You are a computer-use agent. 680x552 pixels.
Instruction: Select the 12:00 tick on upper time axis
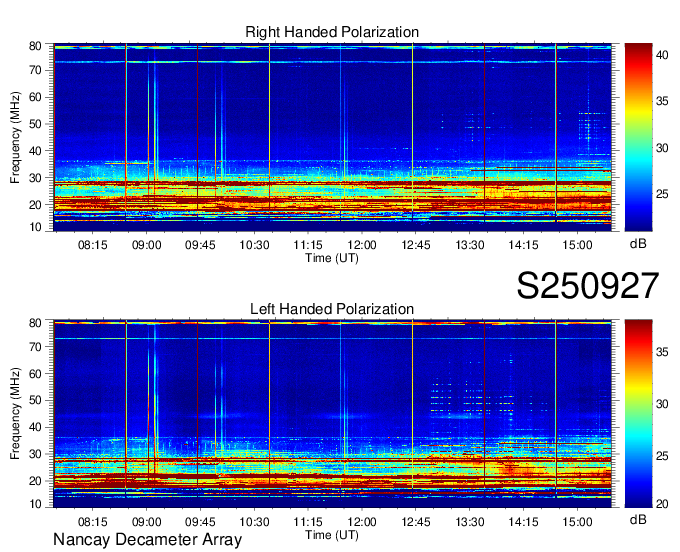(361, 243)
